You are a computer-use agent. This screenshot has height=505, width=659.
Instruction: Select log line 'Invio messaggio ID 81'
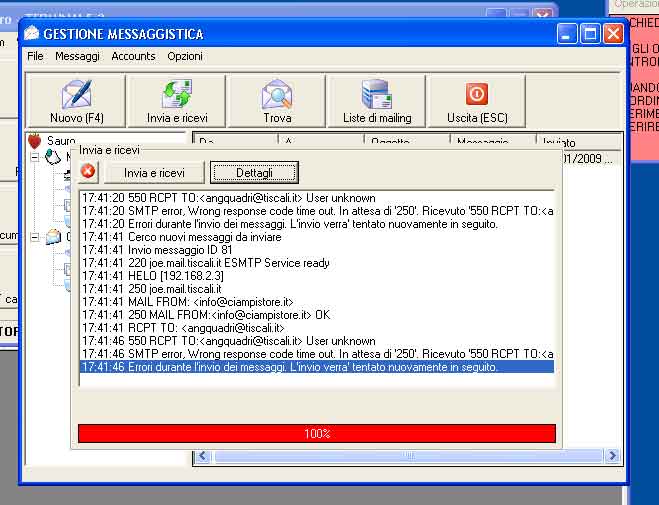point(317,250)
